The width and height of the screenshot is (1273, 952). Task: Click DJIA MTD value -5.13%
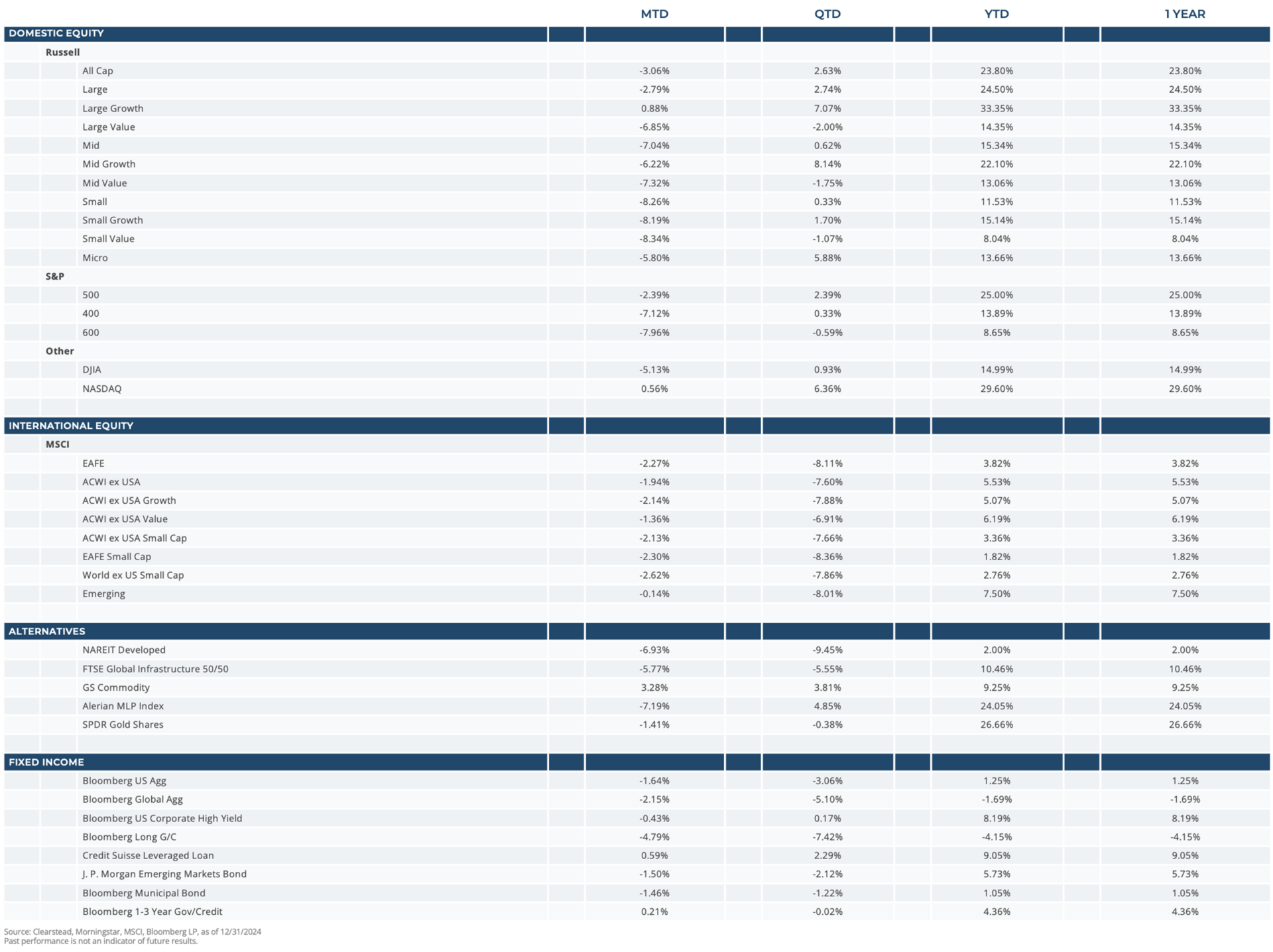[654, 369]
